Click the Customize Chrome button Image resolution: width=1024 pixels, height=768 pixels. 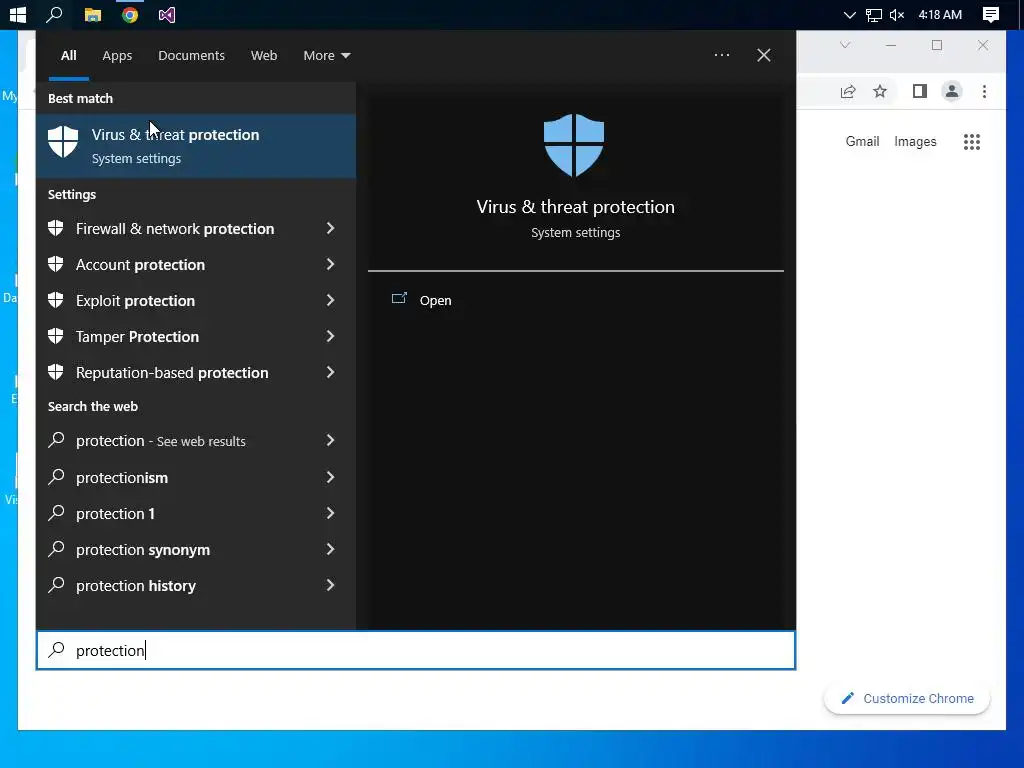[x=907, y=698]
